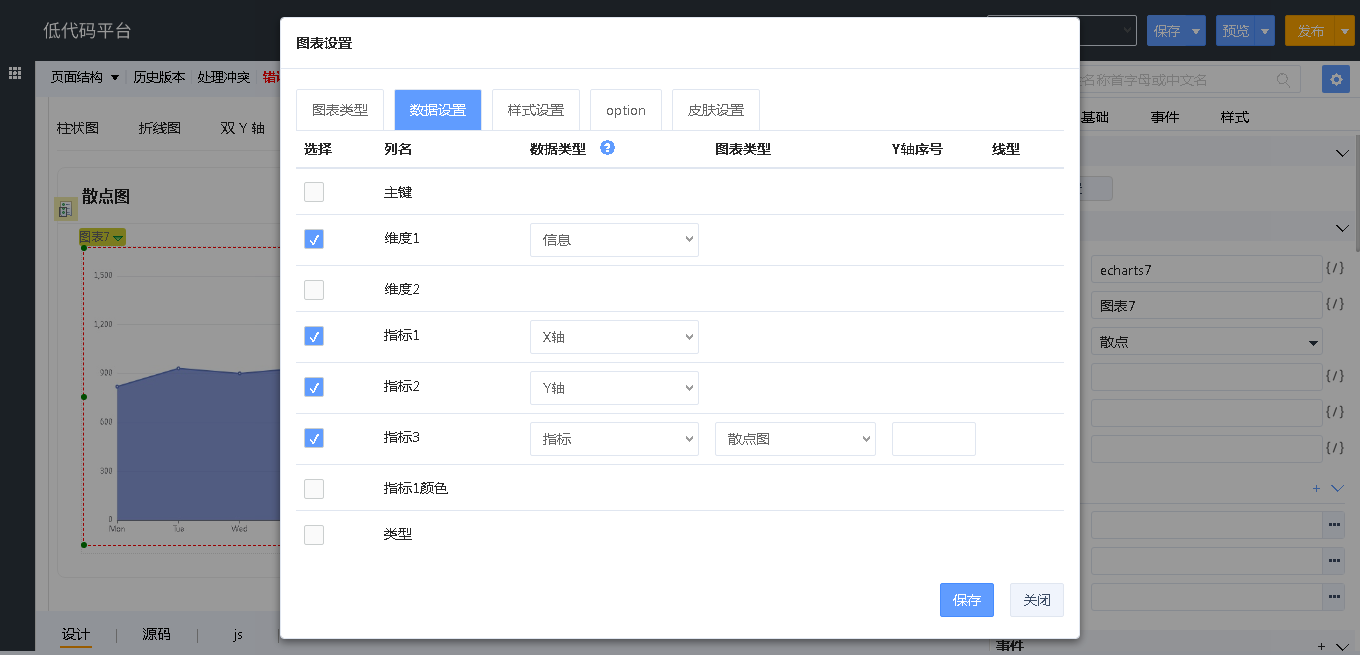Open the 事件 tab in properties panel
Viewport: 1360px width, 655px height.
coord(1165,117)
